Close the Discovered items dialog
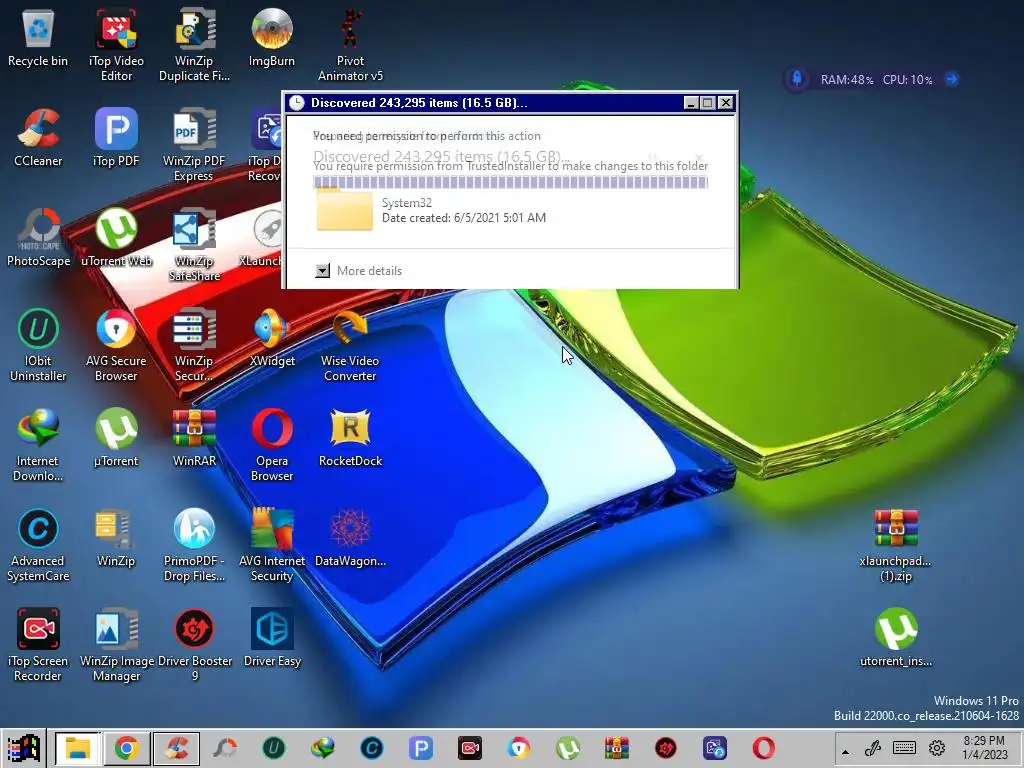This screenshot has height=768, width=1024. (726, 103)
